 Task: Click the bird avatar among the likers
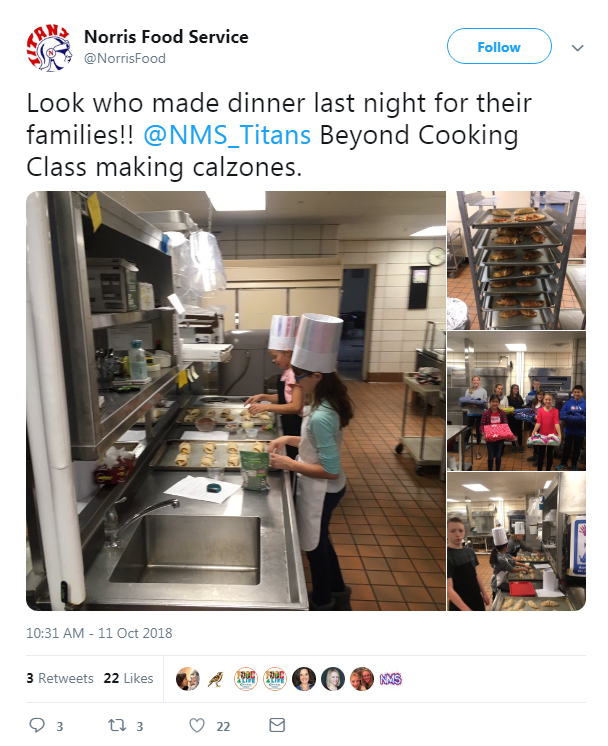pyautogui.click(x=216, y=679)
